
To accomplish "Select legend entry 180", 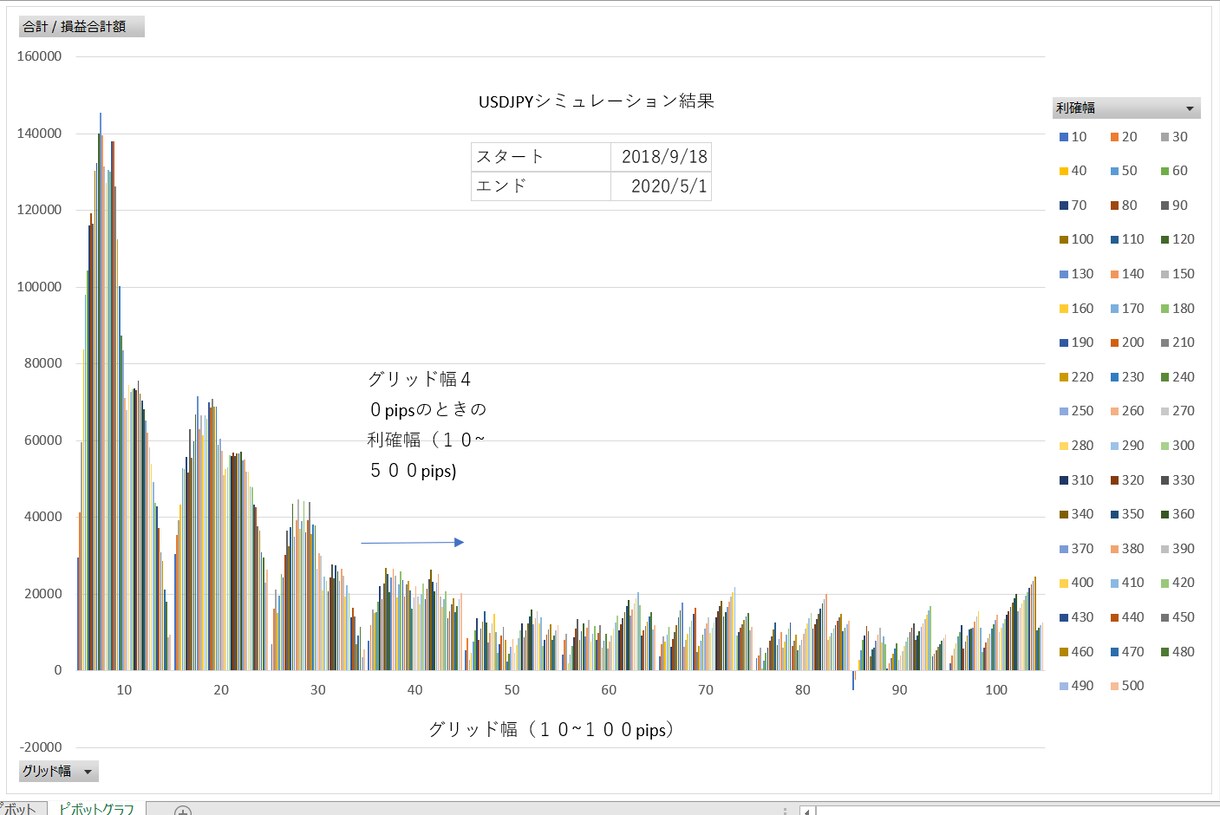I will [1177, 309].
